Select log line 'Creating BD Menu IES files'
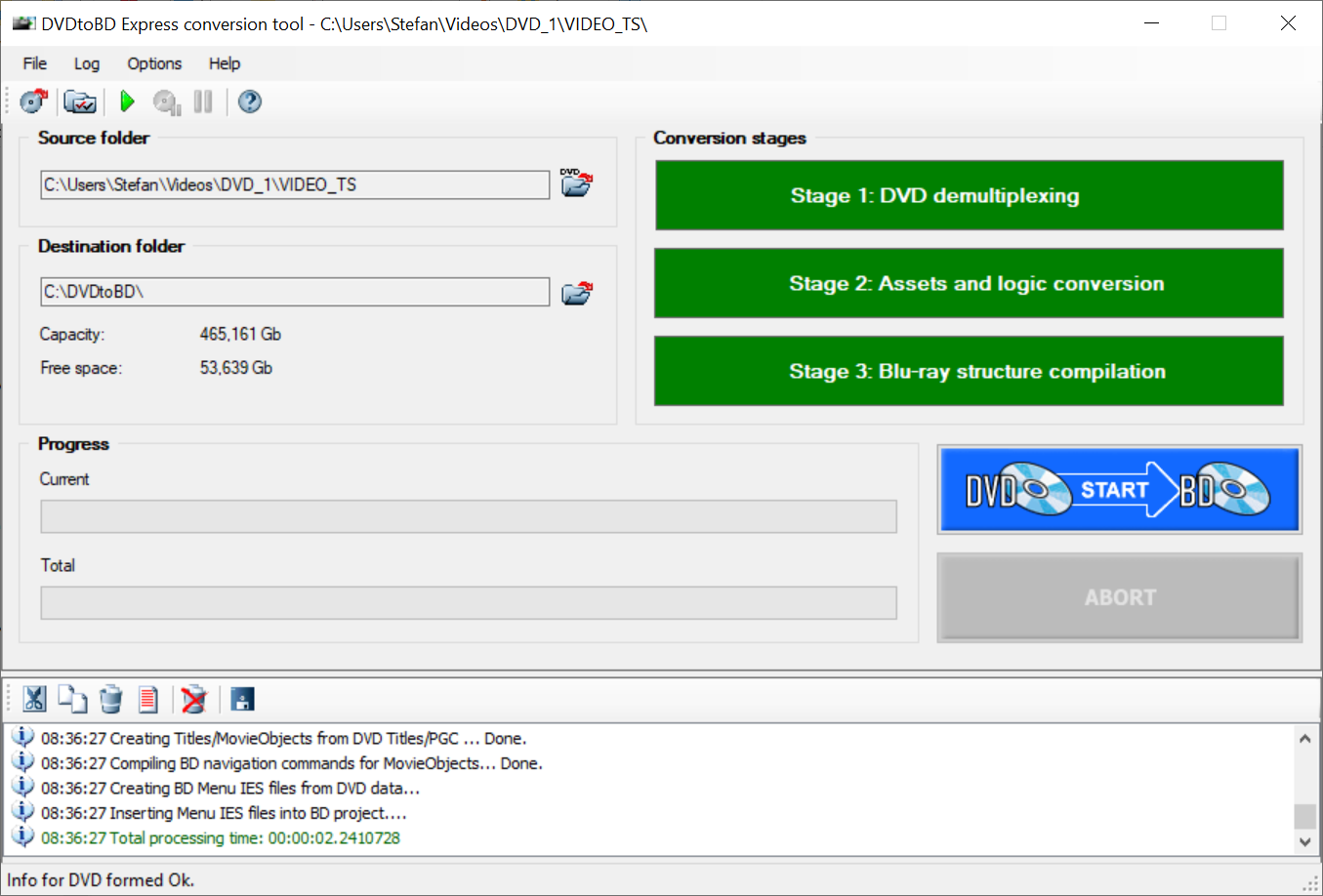Viewport: 1323px width, 896px height. point(230,789)
